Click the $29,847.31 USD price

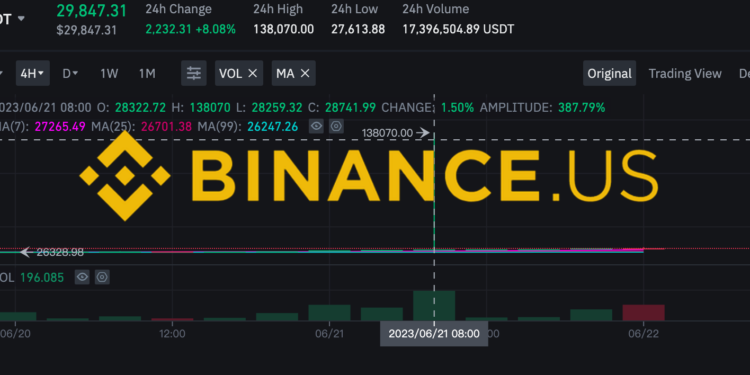[87, 30]
